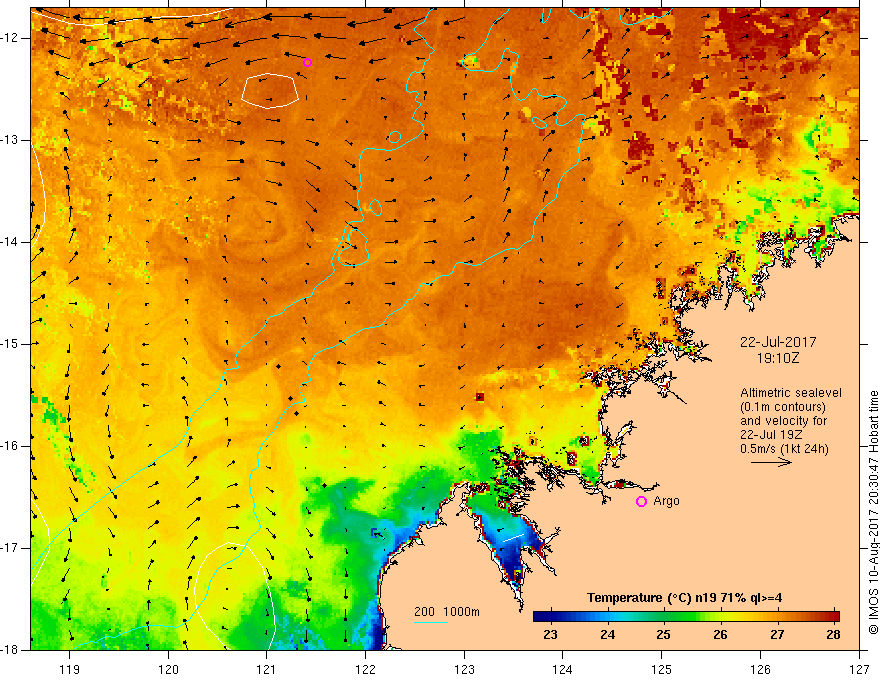
Task: Click the colorbar tick label '27'
Action: click(x=777, y=635)
